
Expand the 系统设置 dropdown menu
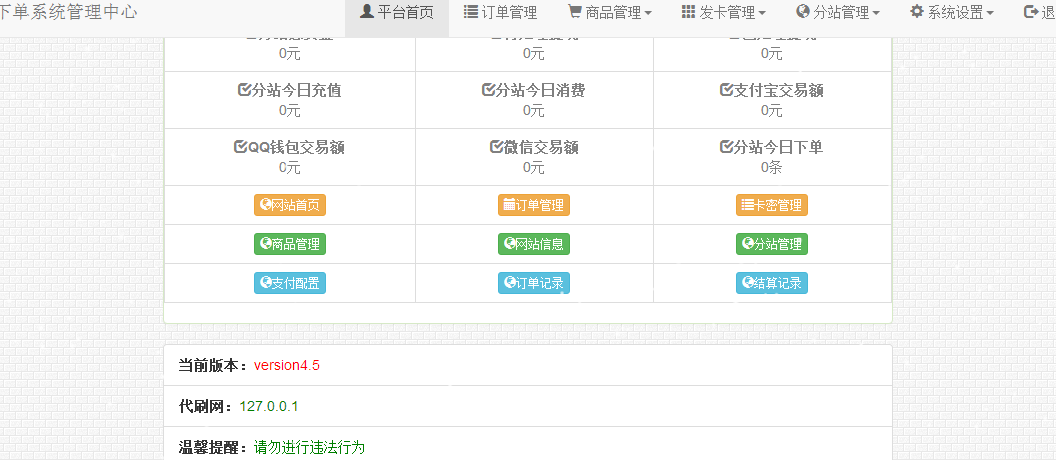pyautogui.click(x=952, y=13)
